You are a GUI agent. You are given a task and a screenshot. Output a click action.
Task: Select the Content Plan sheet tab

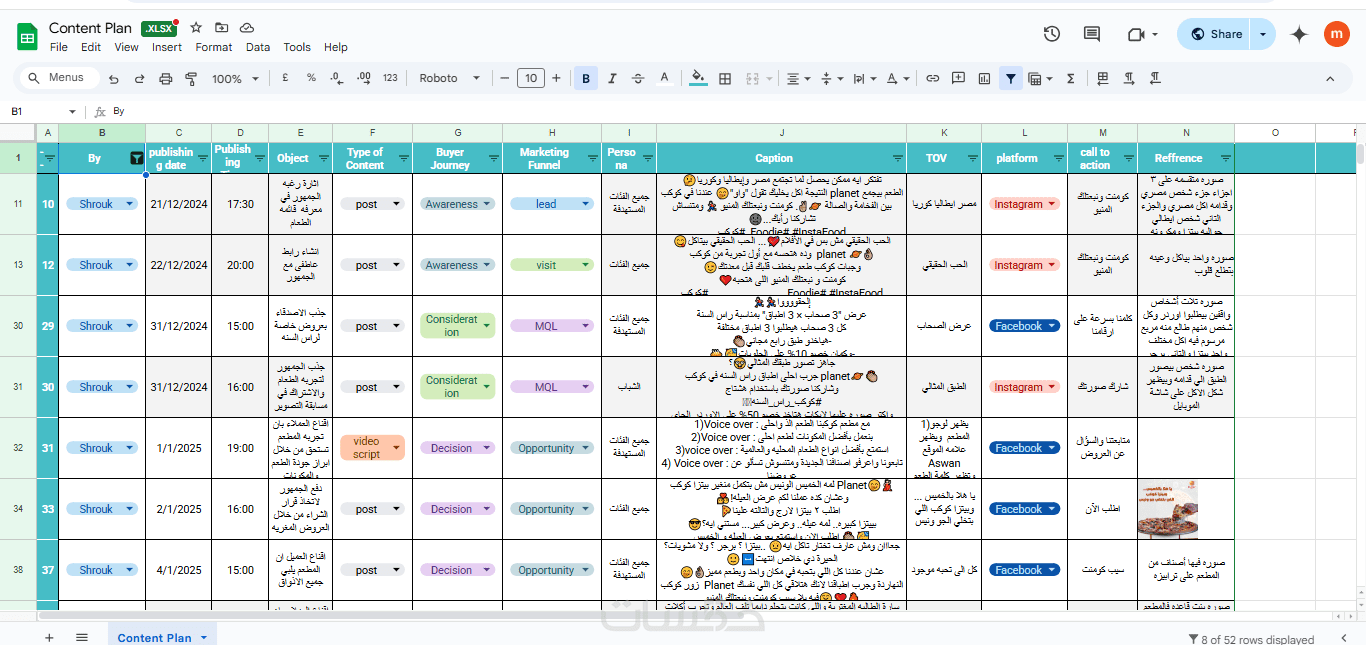pyautogui.click(x=161, y=637)
